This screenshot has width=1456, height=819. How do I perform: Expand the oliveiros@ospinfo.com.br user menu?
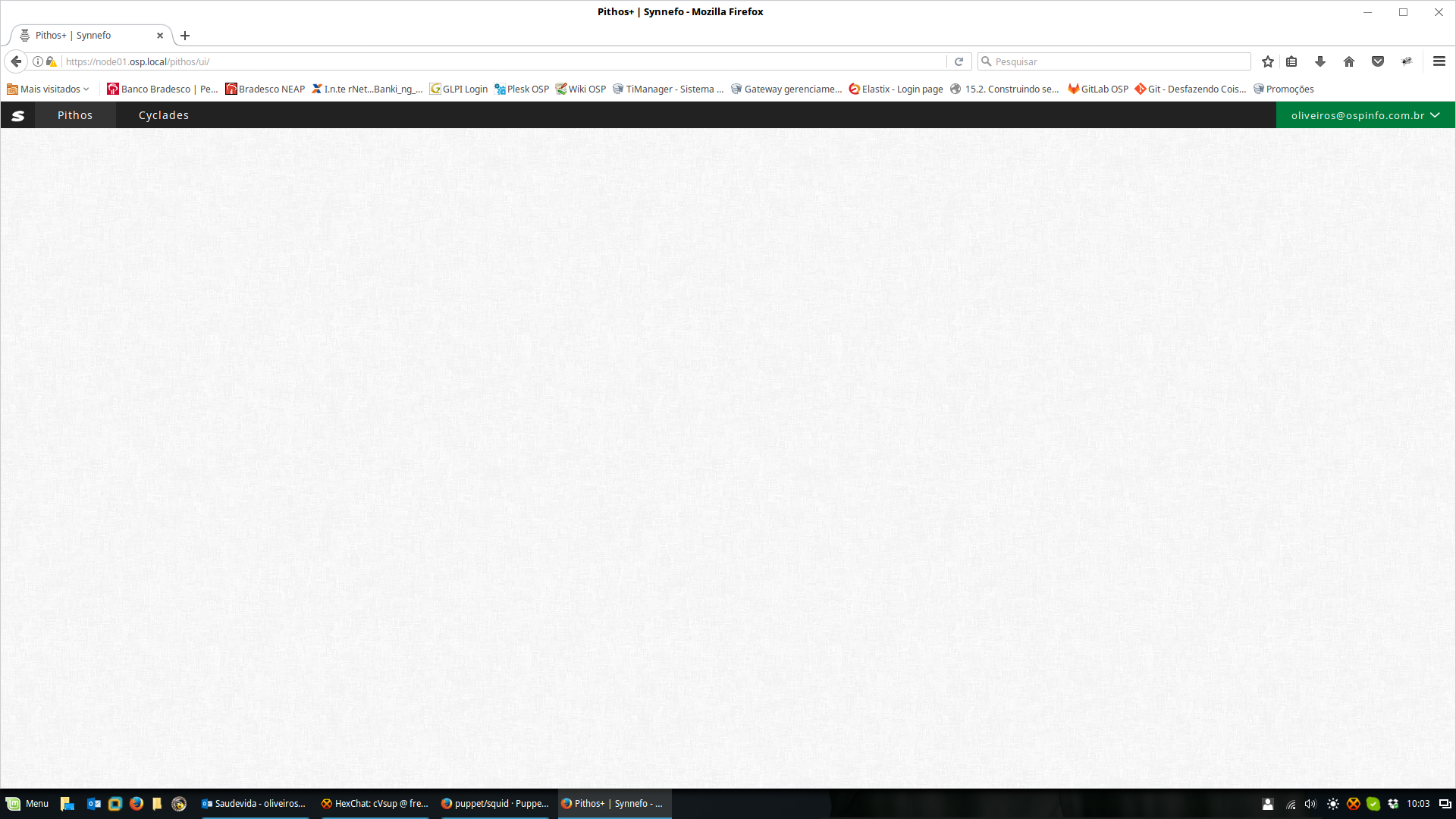[1365, 115]
